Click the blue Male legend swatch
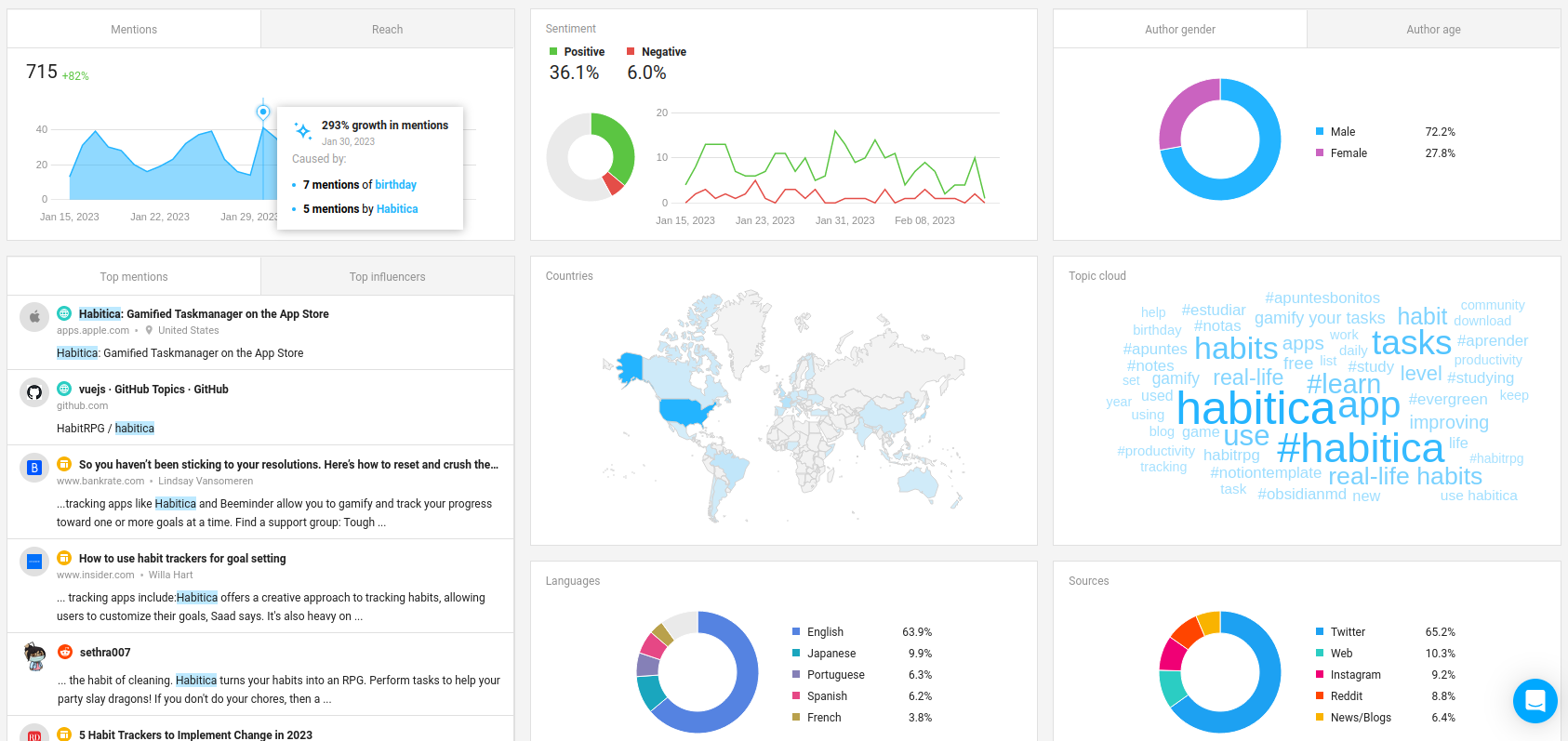This screenshot has height=741, width=1568. tap(1320, 131)
